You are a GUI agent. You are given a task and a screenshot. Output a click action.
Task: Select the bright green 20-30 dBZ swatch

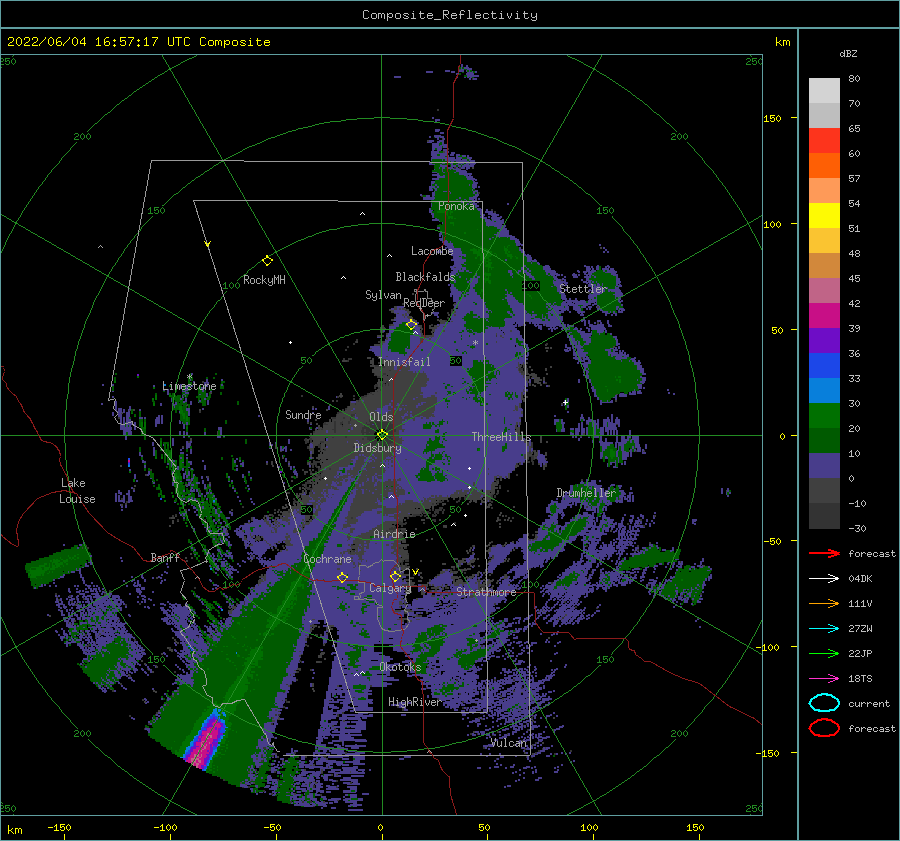(x=824, y=416)
